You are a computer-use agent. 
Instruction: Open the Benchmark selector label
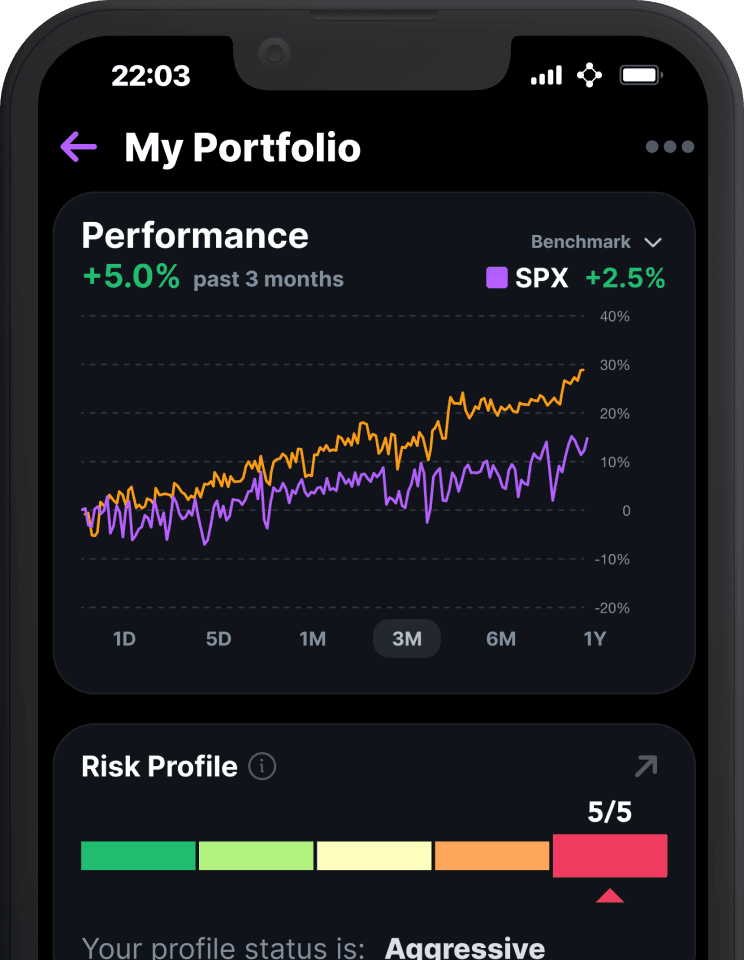pos(581,242)
